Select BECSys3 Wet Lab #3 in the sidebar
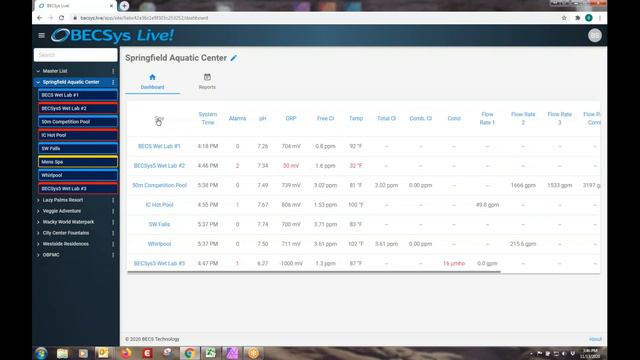The image size is (640, 360). point(78,189)
